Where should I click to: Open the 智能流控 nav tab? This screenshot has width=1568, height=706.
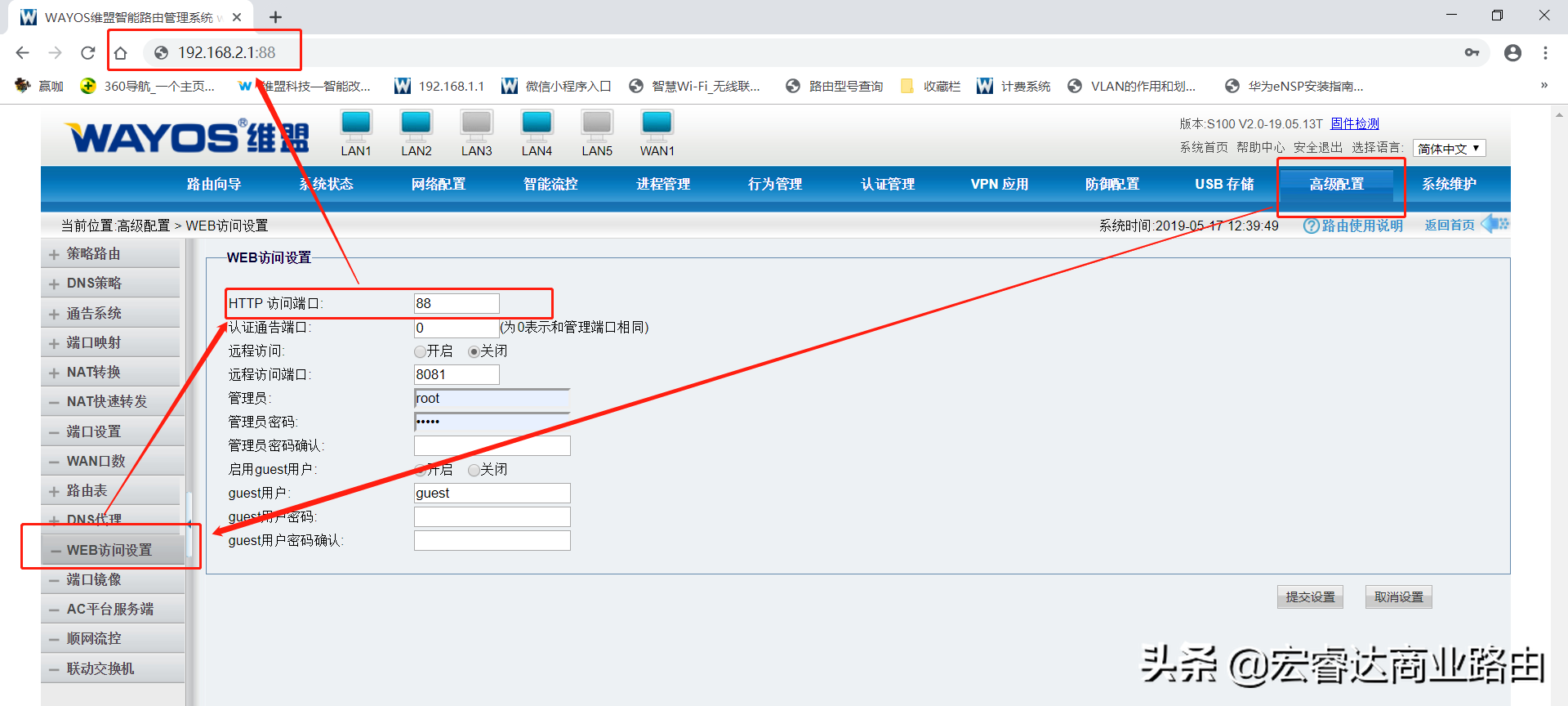[x=550, y=184]
